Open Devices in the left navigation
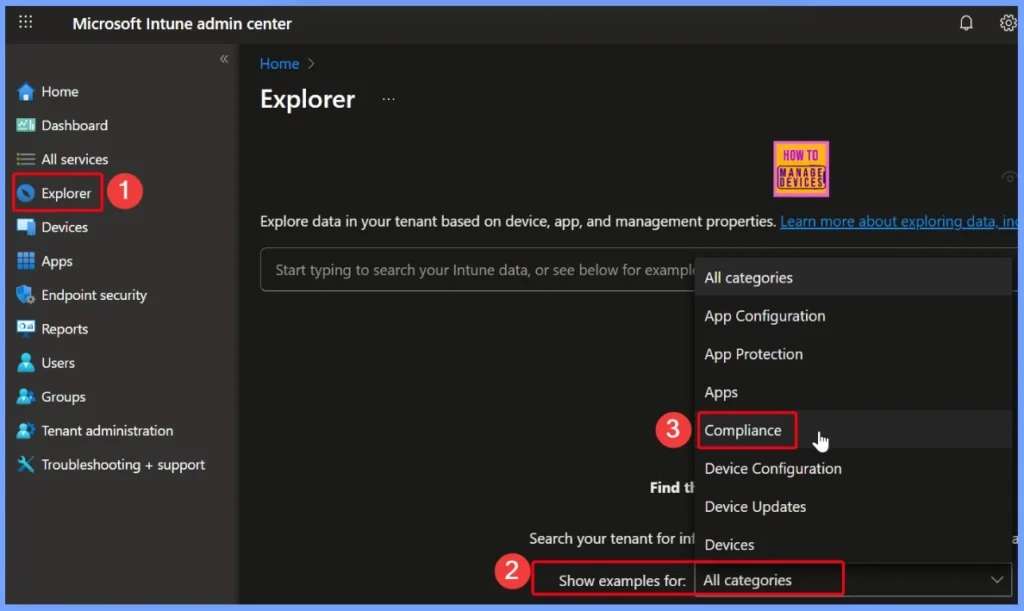The height and width of the screenshot is (611, 1024). pyautogui.click(x=64, y=227)
